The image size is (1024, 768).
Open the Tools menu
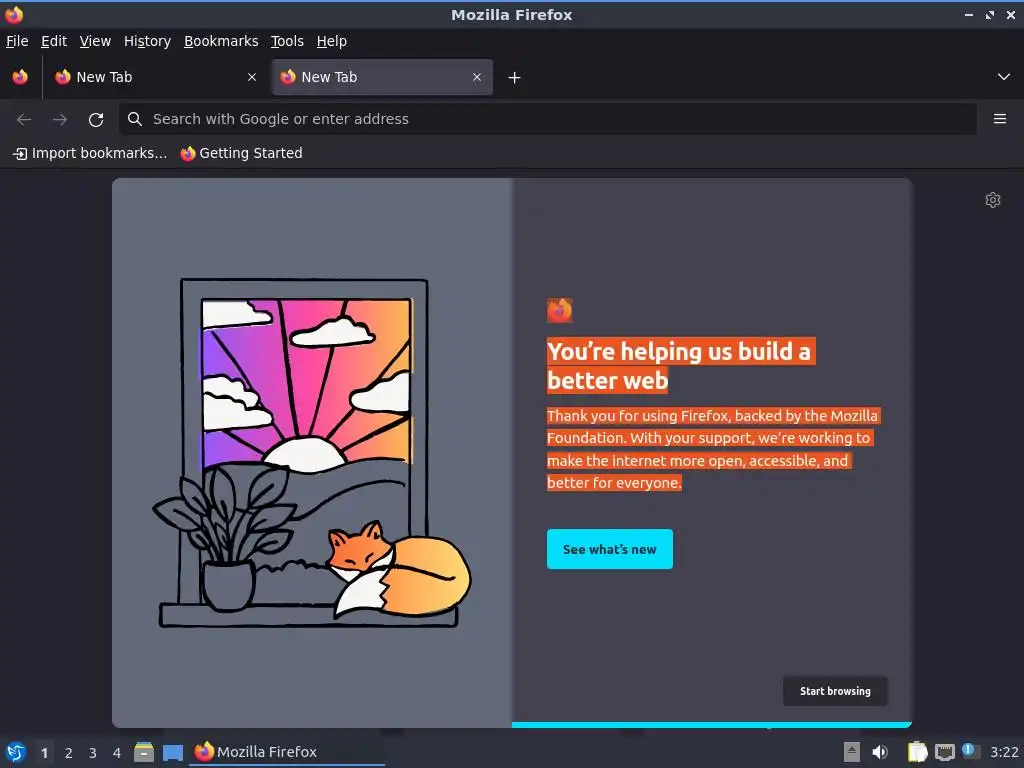pyautogui.click(x=287, y=41)
